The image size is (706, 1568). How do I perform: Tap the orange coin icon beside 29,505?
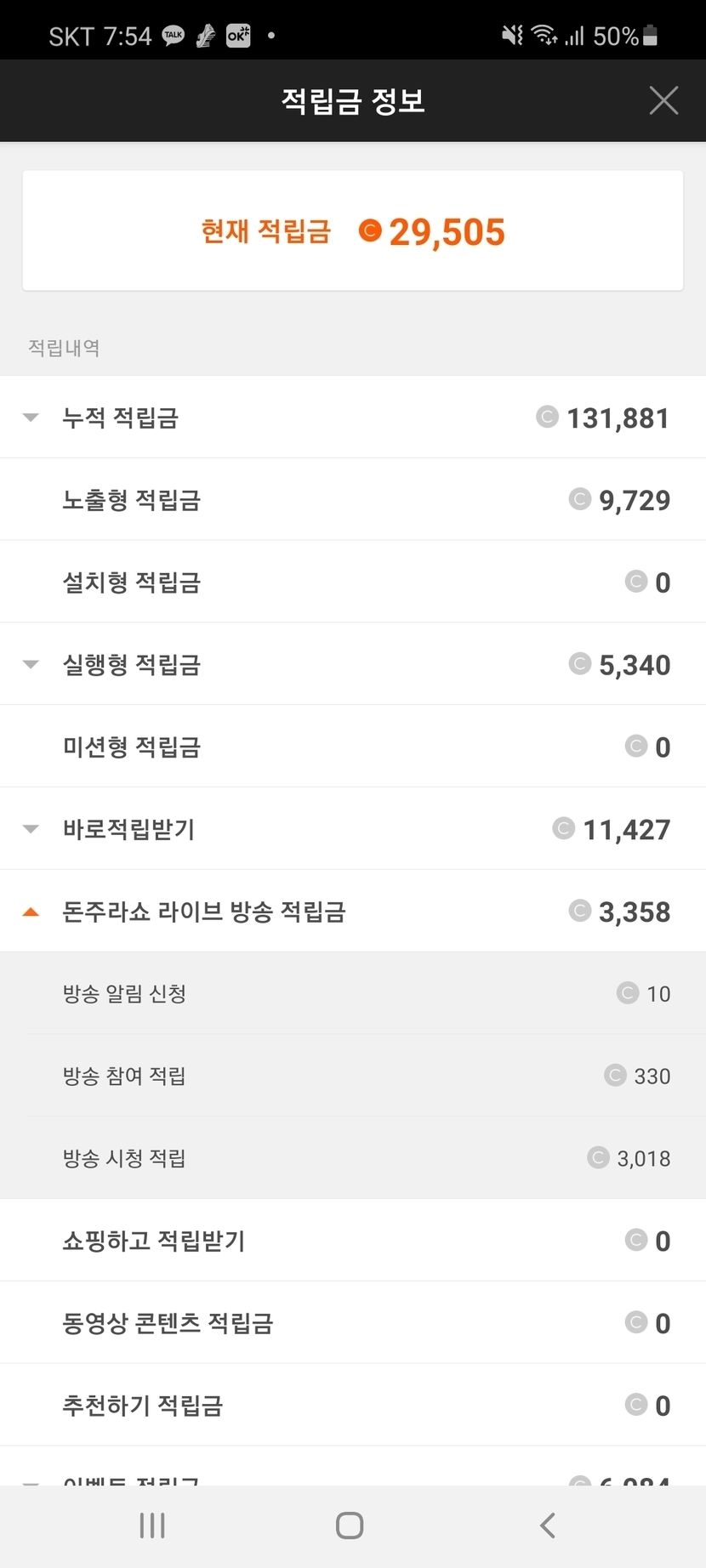(370, 230)
